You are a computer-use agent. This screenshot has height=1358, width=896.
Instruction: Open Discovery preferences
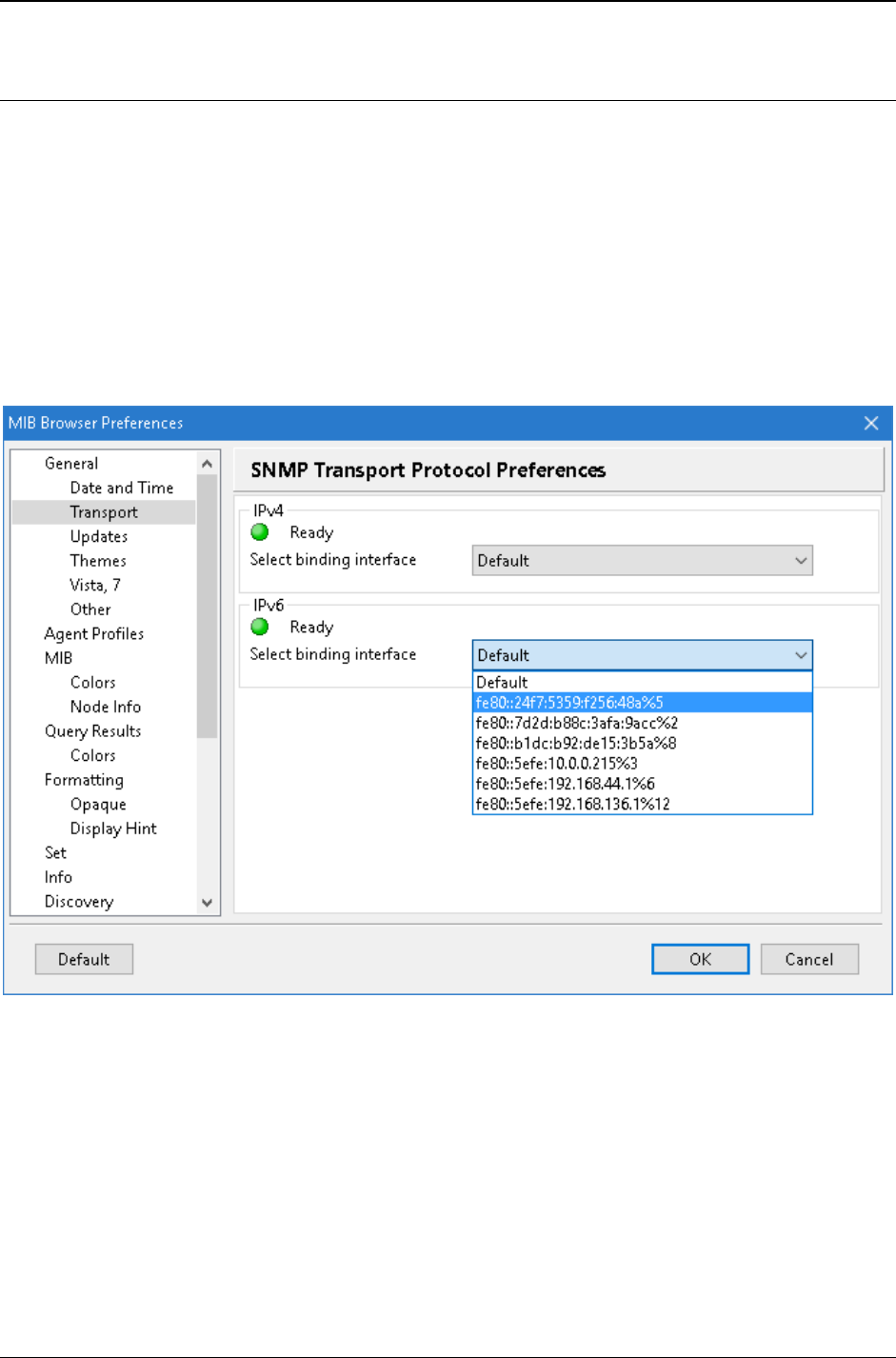[79, 902]
